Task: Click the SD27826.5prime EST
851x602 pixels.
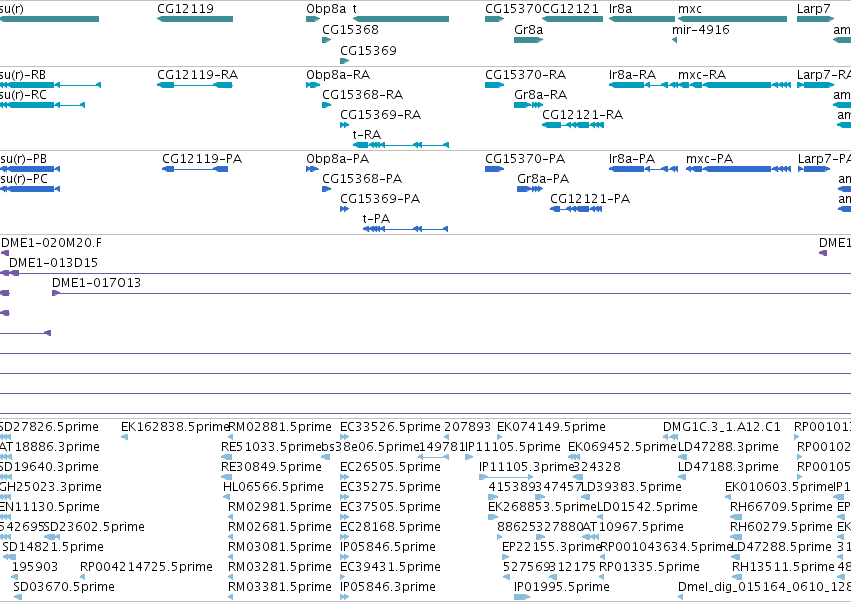Action: click(x=5, y=437)
